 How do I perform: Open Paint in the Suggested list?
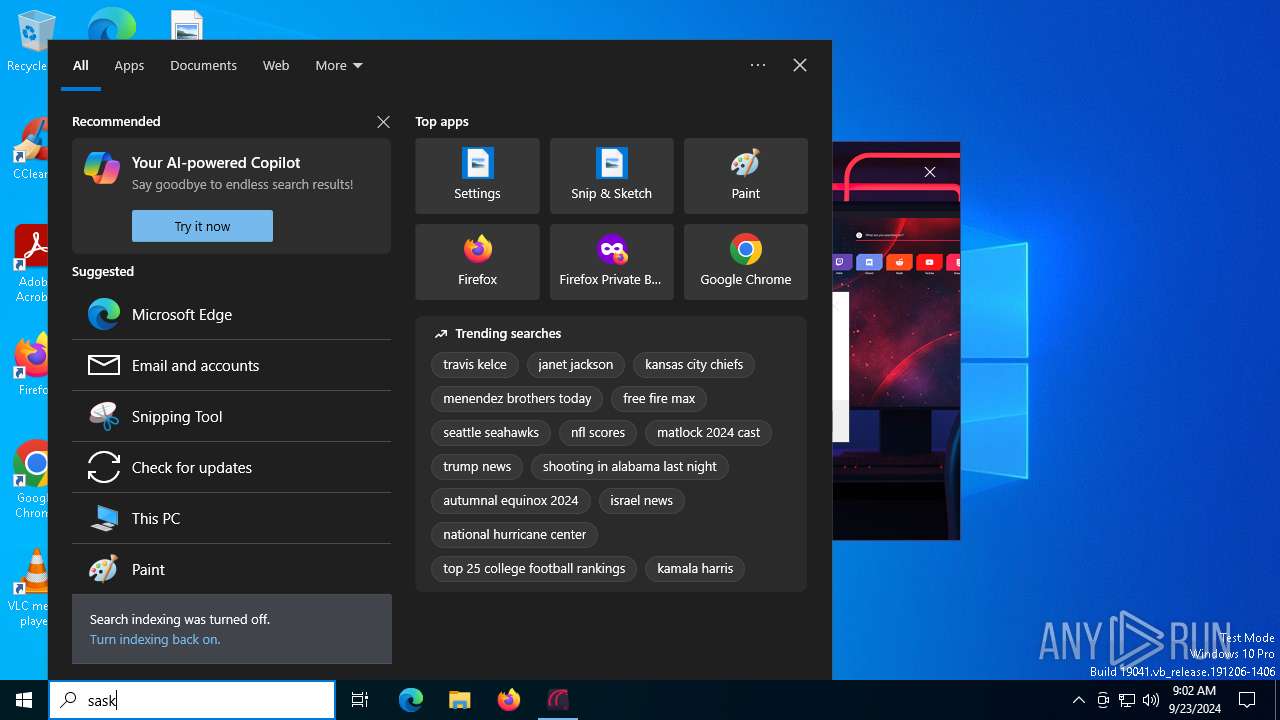[x=231, y=569]
